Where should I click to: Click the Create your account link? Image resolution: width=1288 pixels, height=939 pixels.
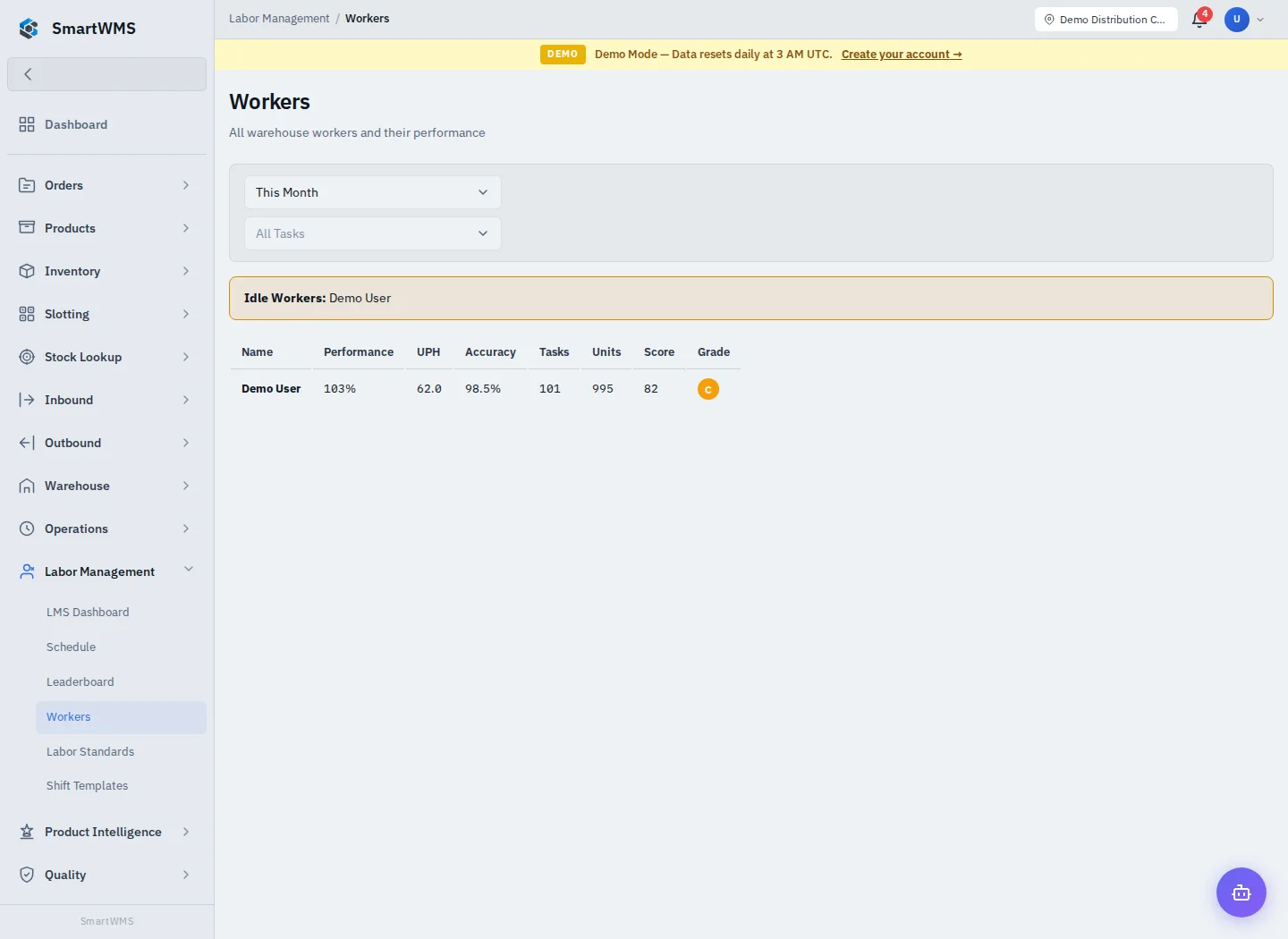[902, 55]
